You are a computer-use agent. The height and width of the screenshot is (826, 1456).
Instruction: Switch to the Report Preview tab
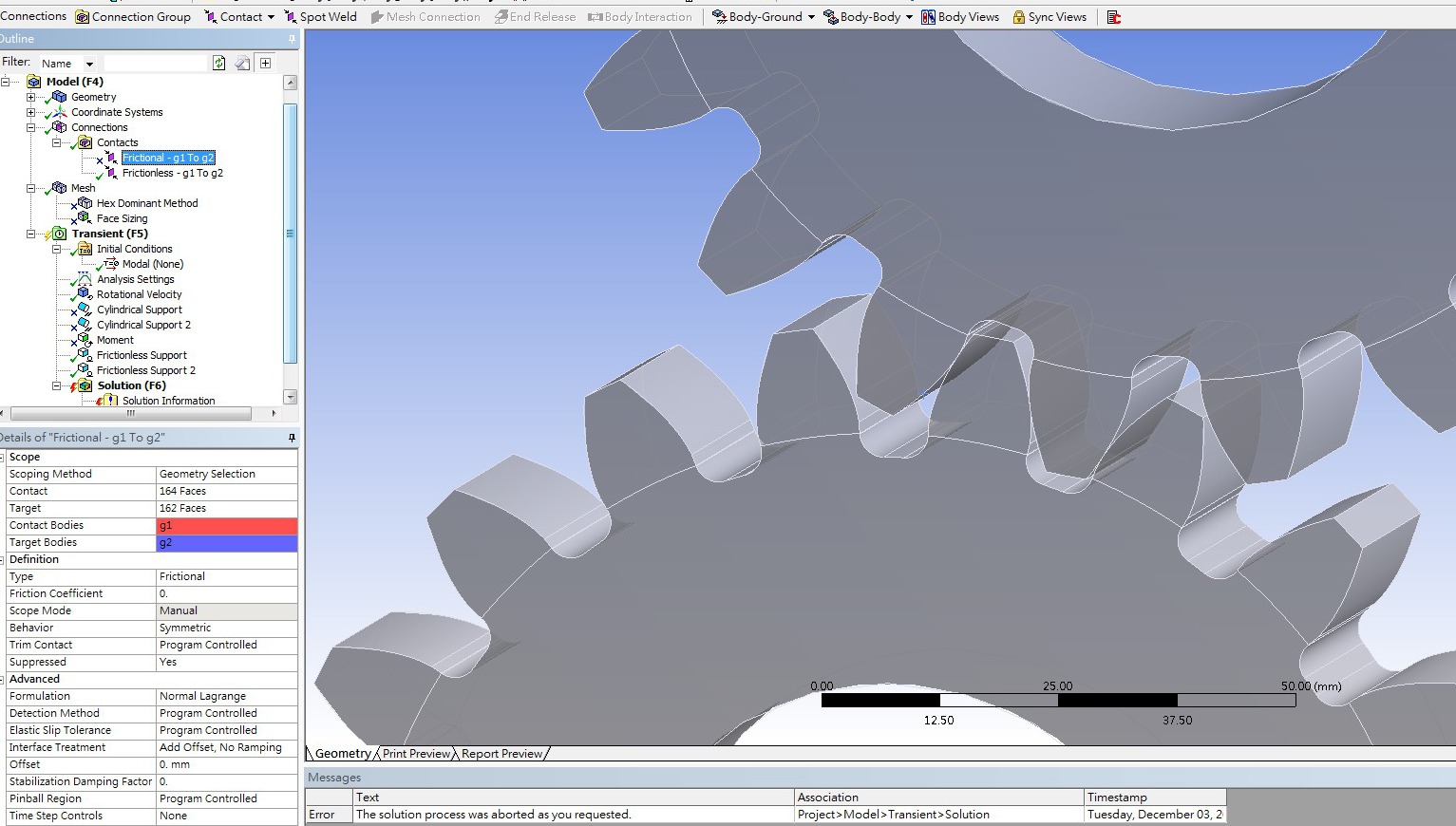coord(501,754)
